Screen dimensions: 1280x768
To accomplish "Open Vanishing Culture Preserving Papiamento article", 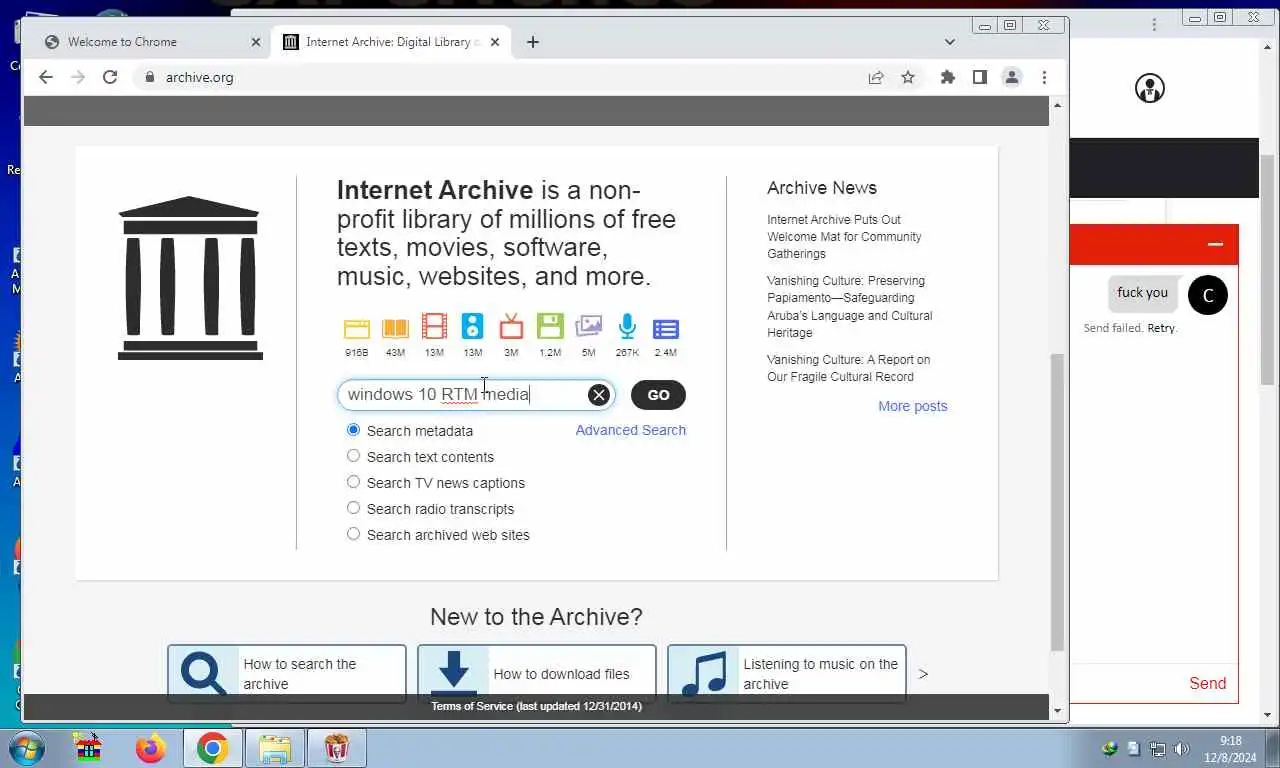I will click(x=849, y=307).
